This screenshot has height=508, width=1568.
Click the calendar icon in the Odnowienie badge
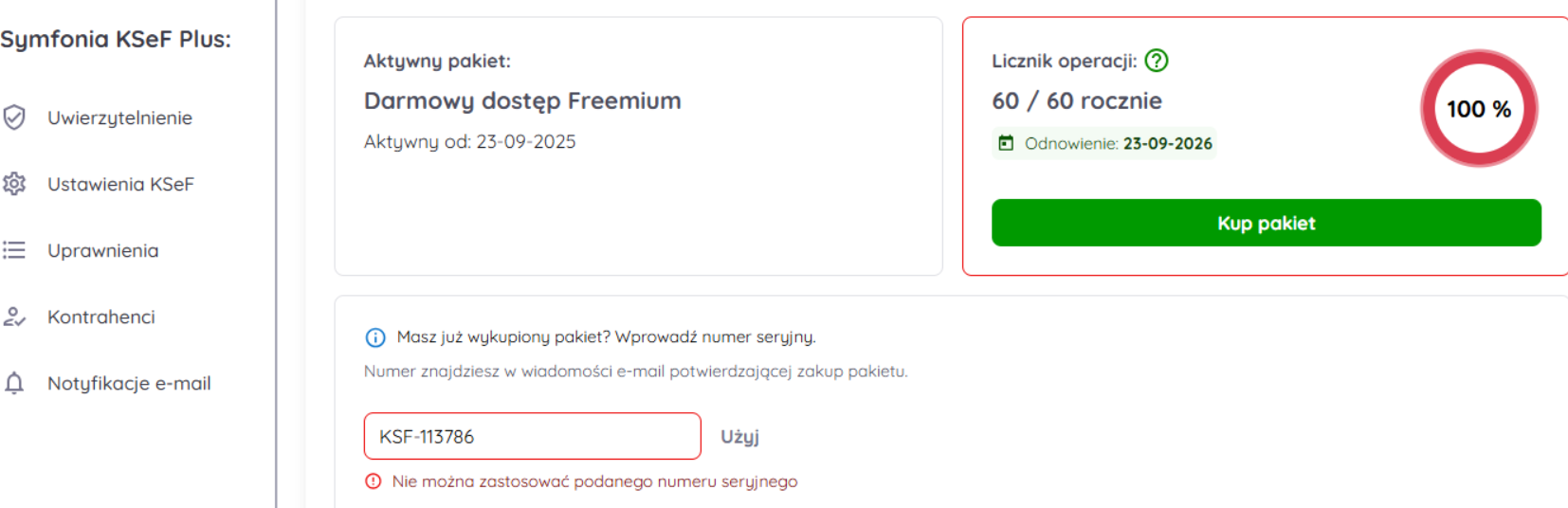[1006, 143]
